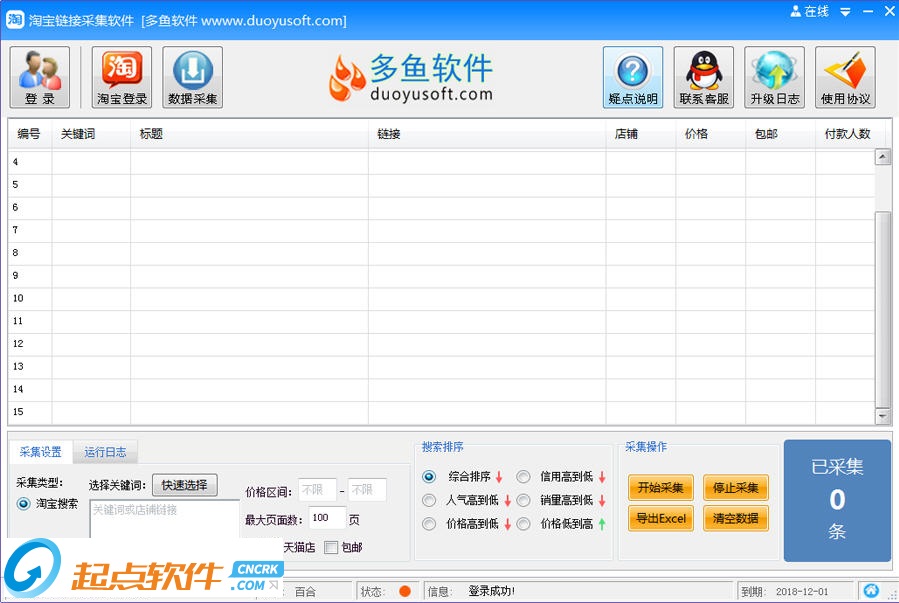
Task: Open the title bar dropdown menu arrow
Action: (845, 12)
